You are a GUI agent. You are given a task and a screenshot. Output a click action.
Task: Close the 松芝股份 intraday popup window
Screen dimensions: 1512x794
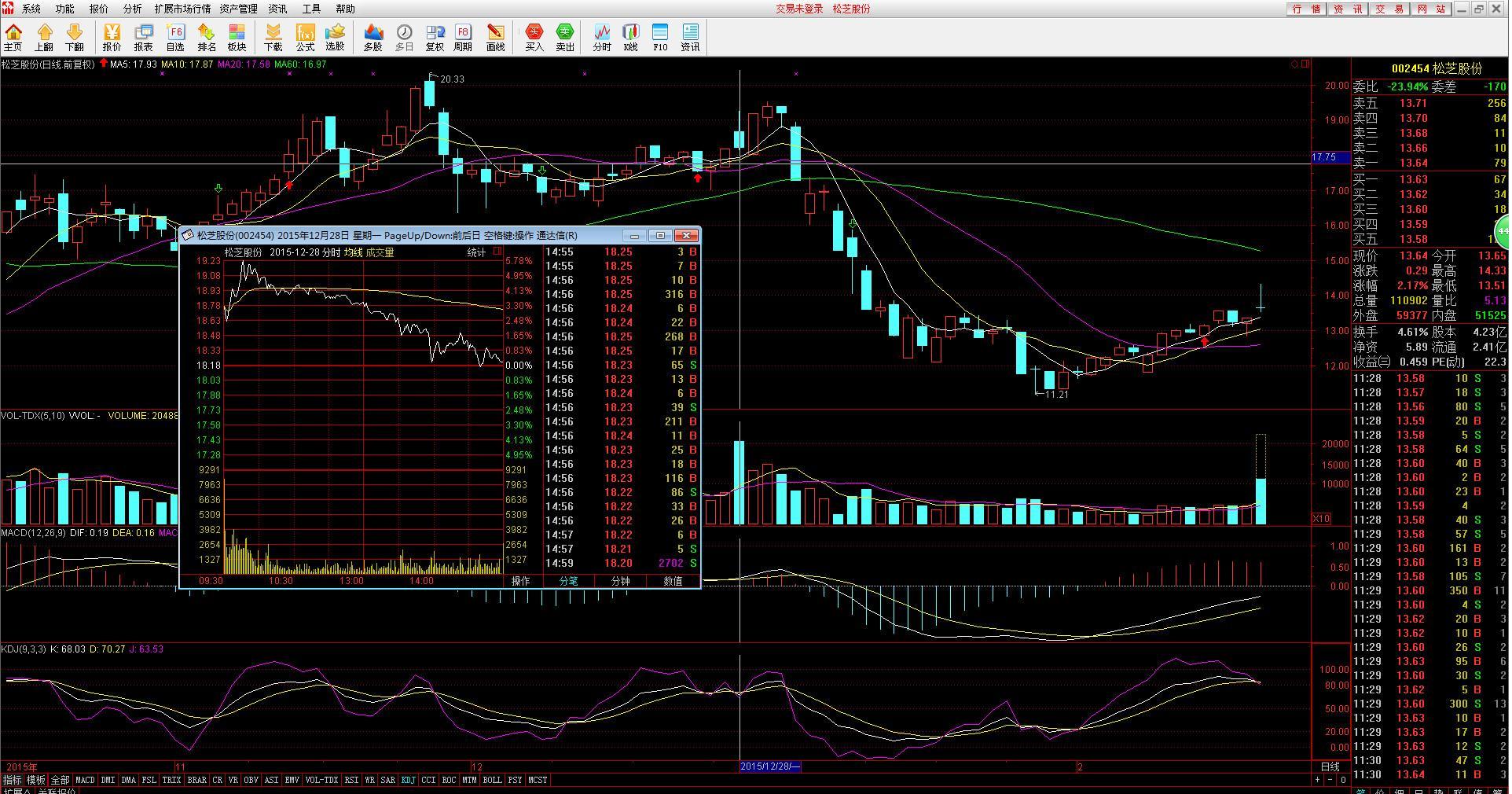click(x=688, y=235)
